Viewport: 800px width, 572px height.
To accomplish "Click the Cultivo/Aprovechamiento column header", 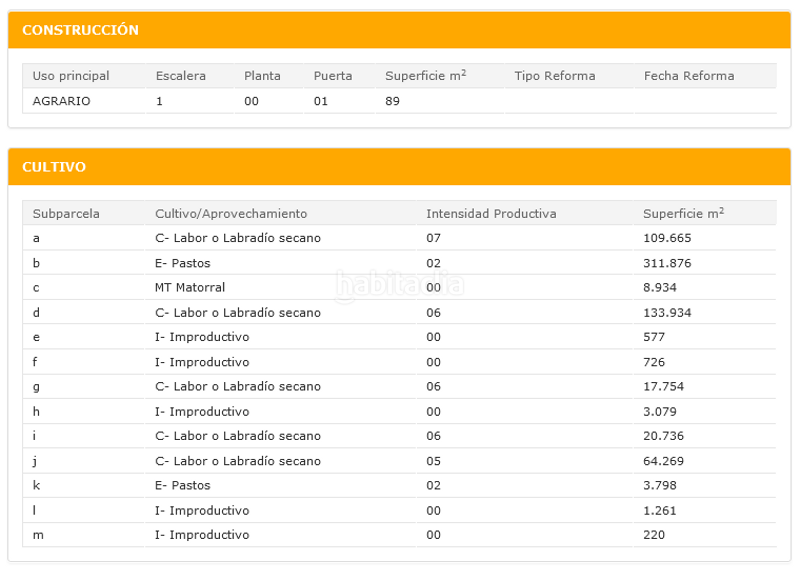I will (x=231, y=214).
